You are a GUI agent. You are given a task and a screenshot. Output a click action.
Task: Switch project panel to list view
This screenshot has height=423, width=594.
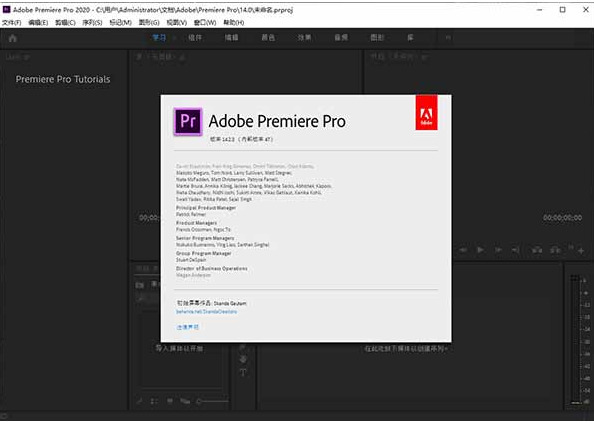coord(154,401)
